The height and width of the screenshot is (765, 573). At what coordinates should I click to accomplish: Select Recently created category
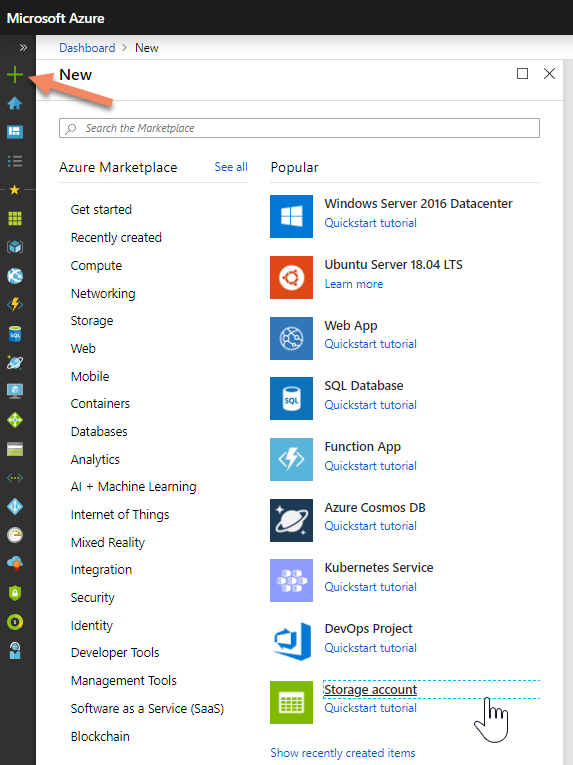116,238
